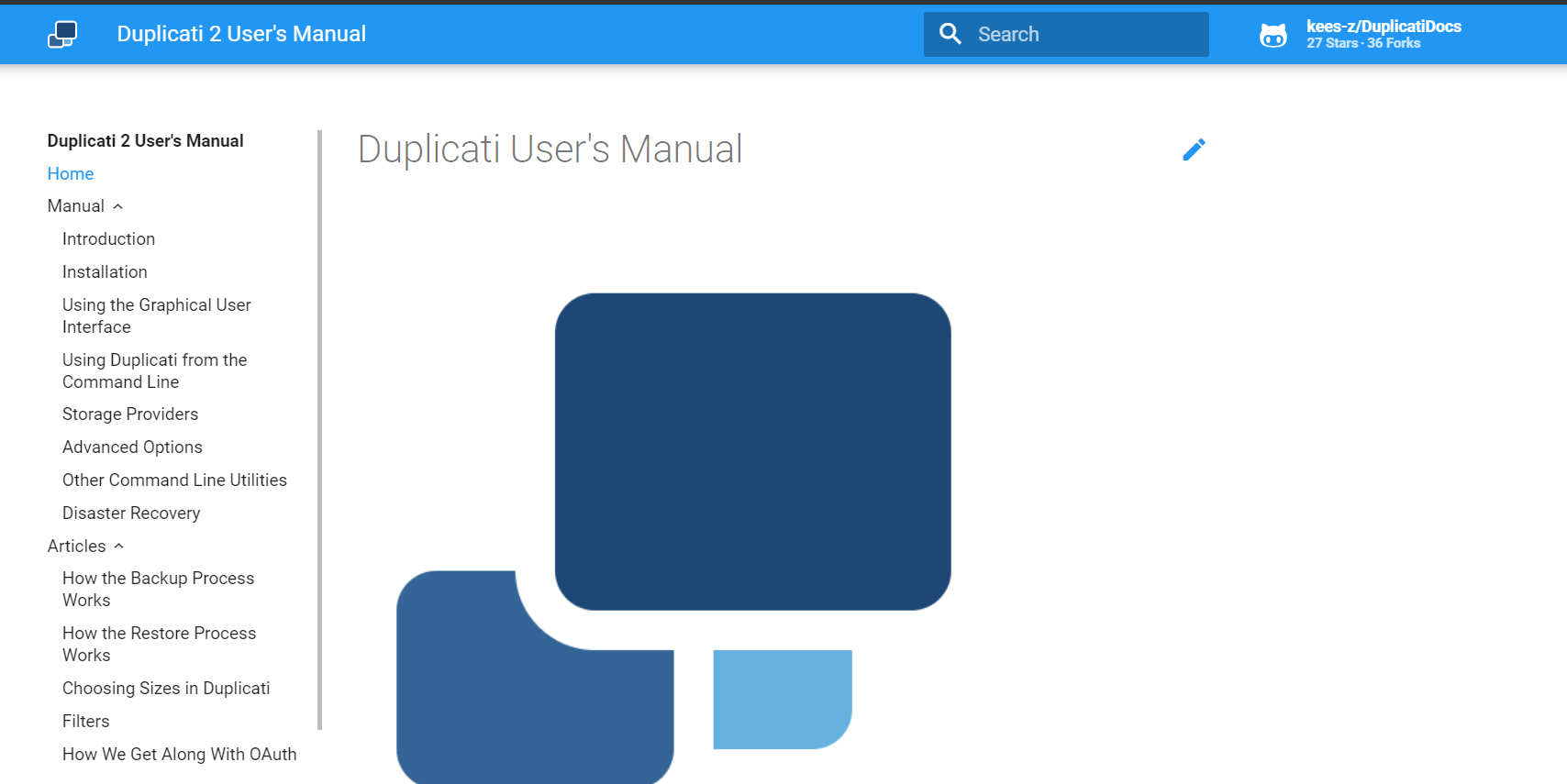1567x784 pixels.
Task: Click the large Duplicati logo image
Action: pyautogui.click(x=673, y=538)
